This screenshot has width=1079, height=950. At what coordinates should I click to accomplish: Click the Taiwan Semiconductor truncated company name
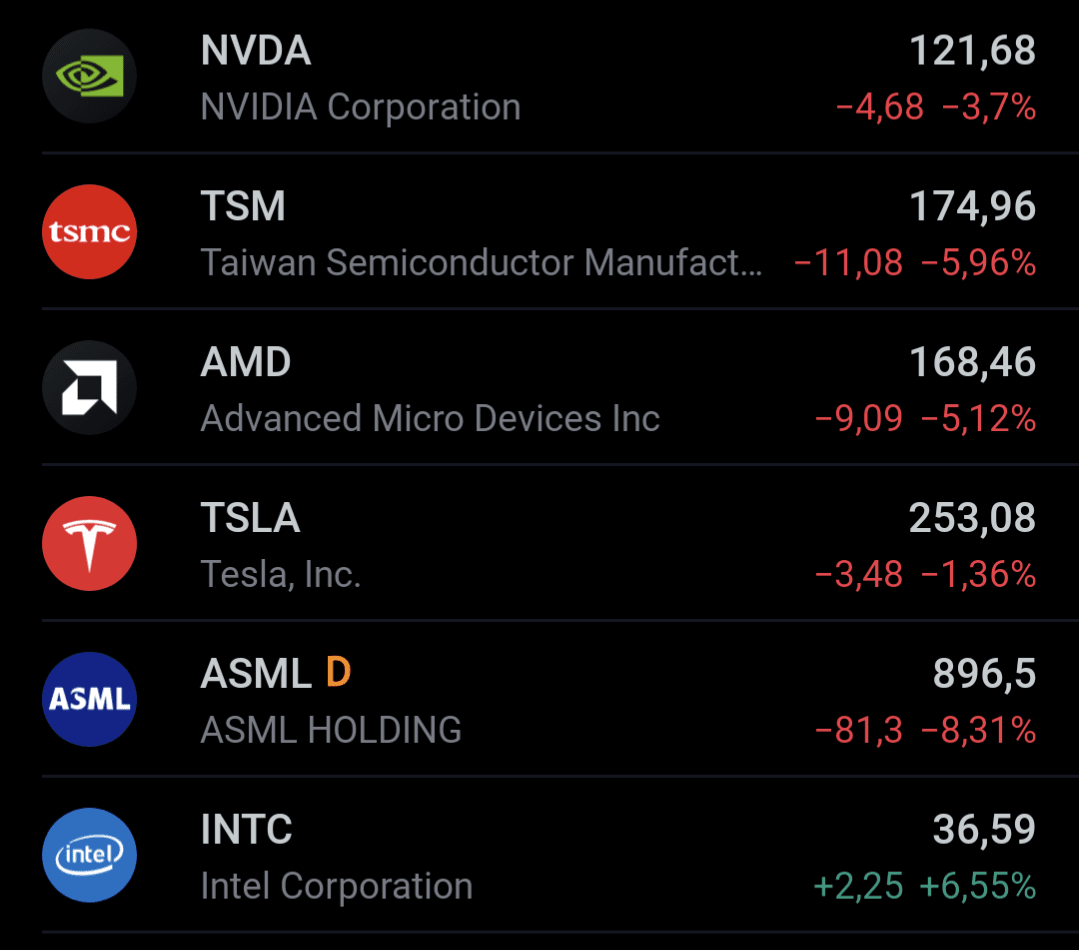481,263
